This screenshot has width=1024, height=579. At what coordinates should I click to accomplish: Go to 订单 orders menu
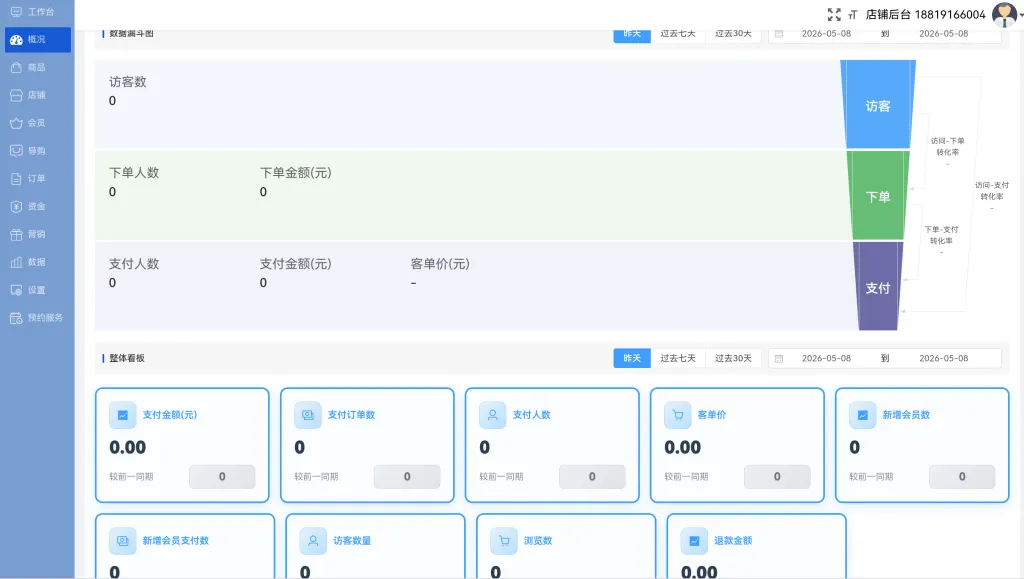click(37, 178)
